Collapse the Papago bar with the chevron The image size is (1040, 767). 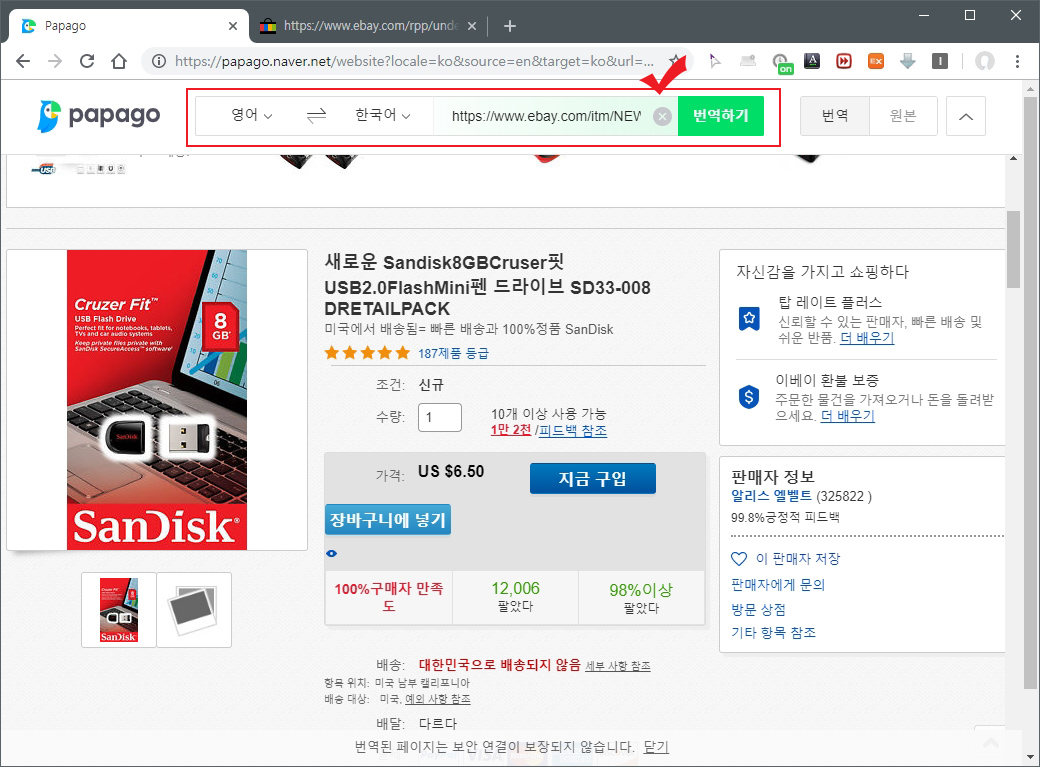[x=966, y=116]
